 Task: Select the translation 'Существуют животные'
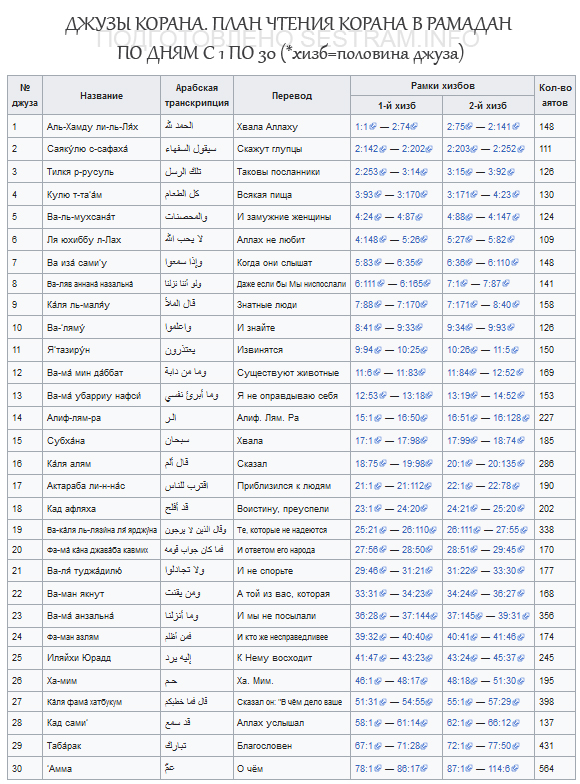(288, 373)
